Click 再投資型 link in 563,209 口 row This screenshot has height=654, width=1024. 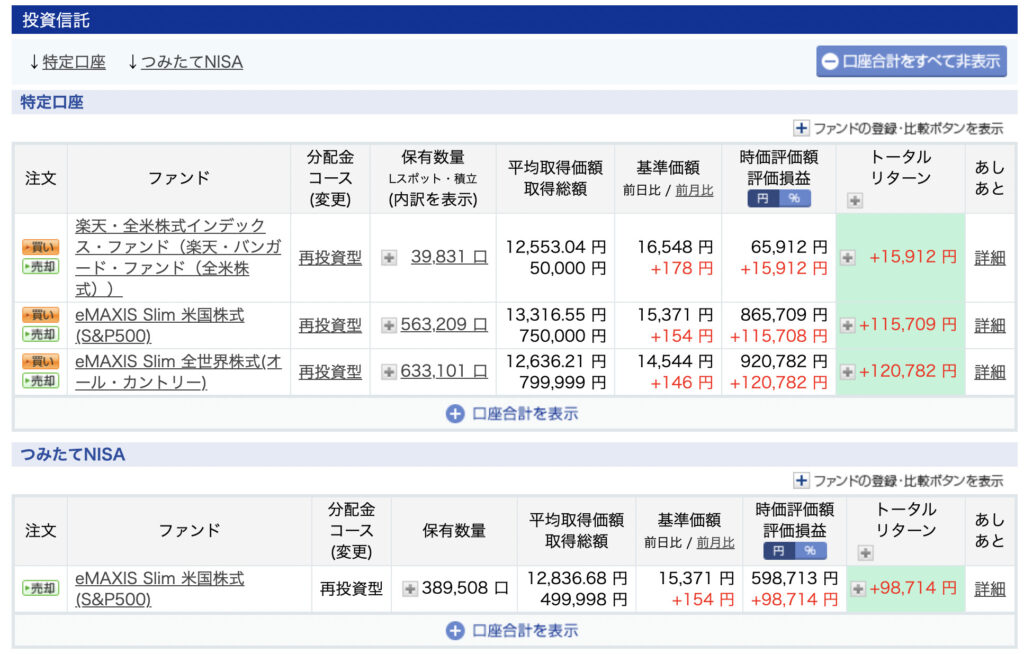[x=330, y=325]
